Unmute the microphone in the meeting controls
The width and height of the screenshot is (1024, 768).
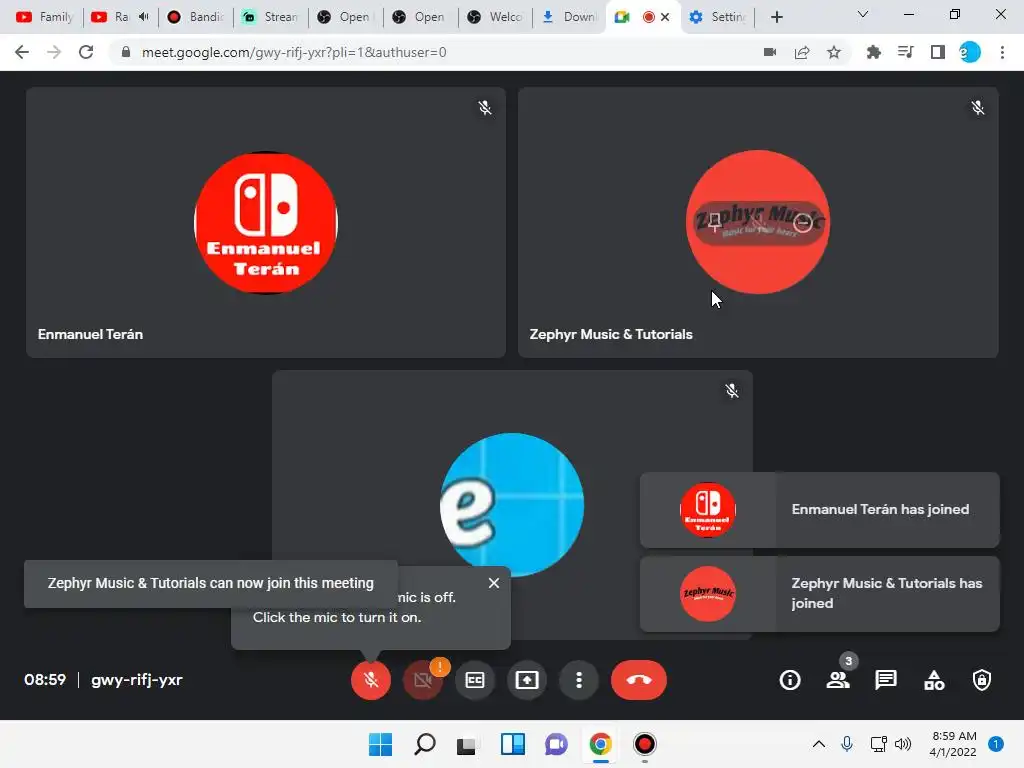(371, 680)
